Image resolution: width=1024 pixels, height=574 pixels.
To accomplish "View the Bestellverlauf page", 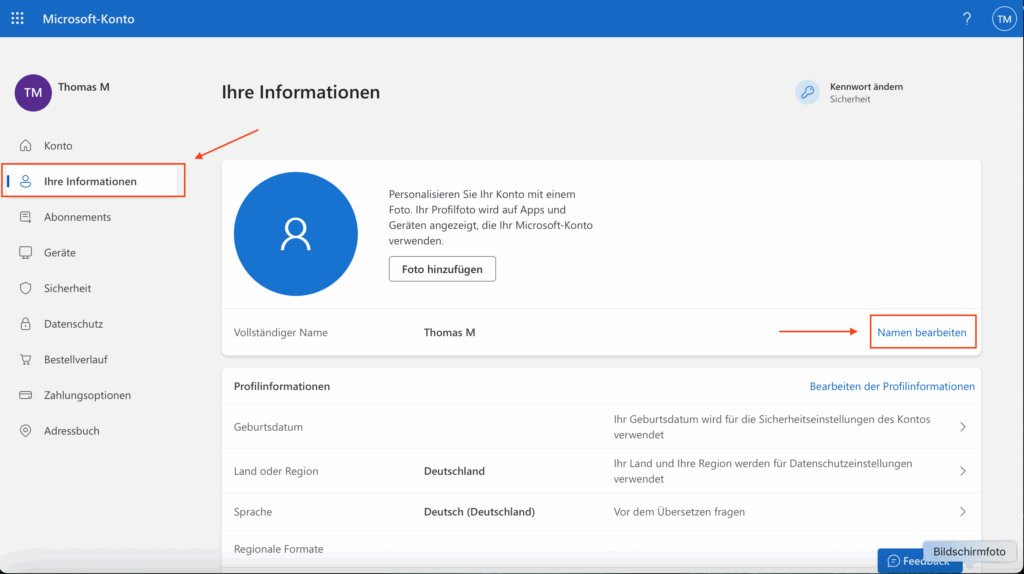I will point(76,359).
